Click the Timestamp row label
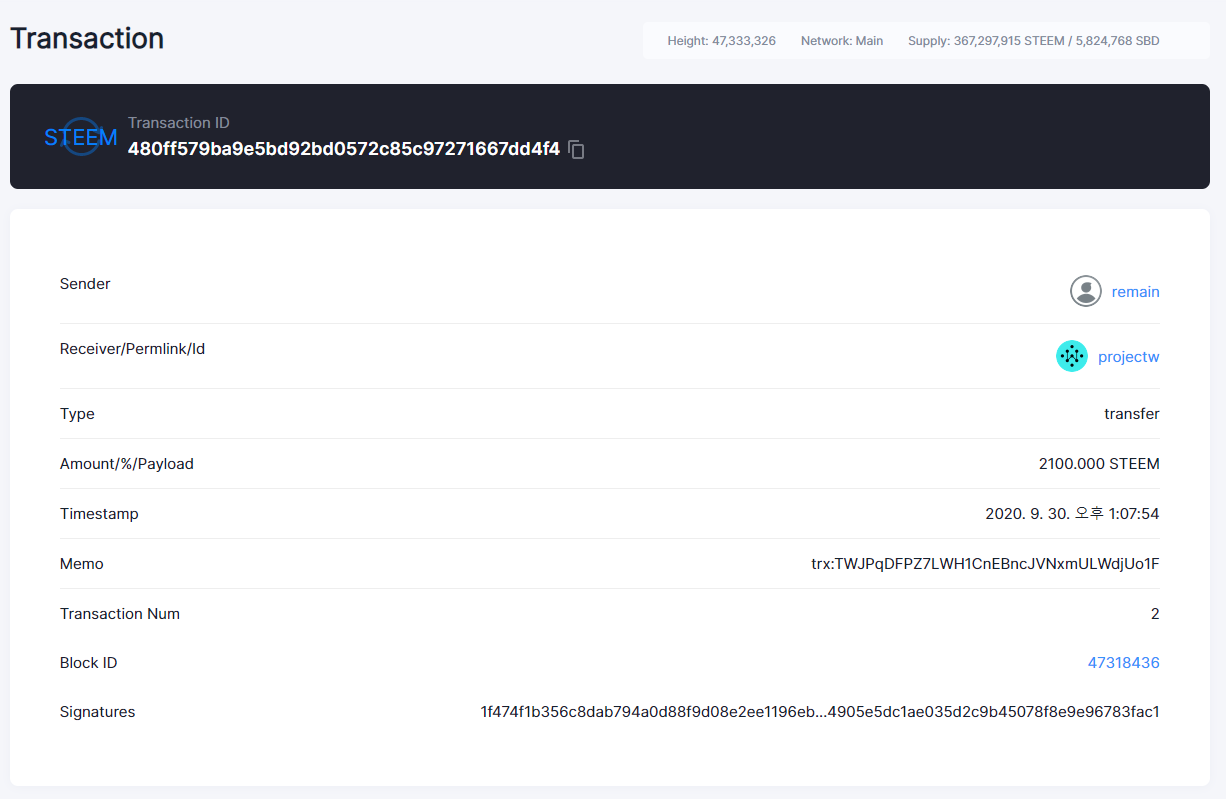 point(99,514)
